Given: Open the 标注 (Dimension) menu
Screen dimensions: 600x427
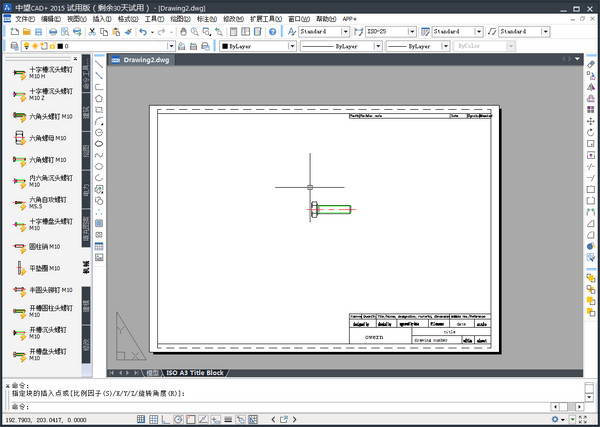Looking at the screenshot, I should [x=207, y=19].
